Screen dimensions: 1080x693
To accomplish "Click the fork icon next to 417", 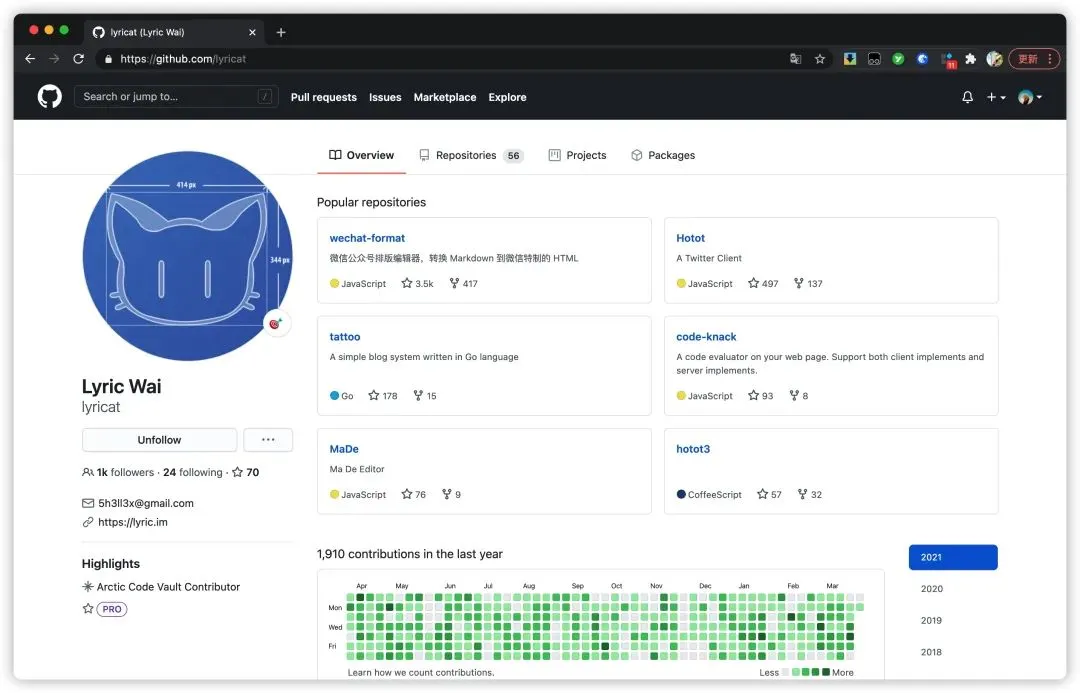I will [454, 283].
